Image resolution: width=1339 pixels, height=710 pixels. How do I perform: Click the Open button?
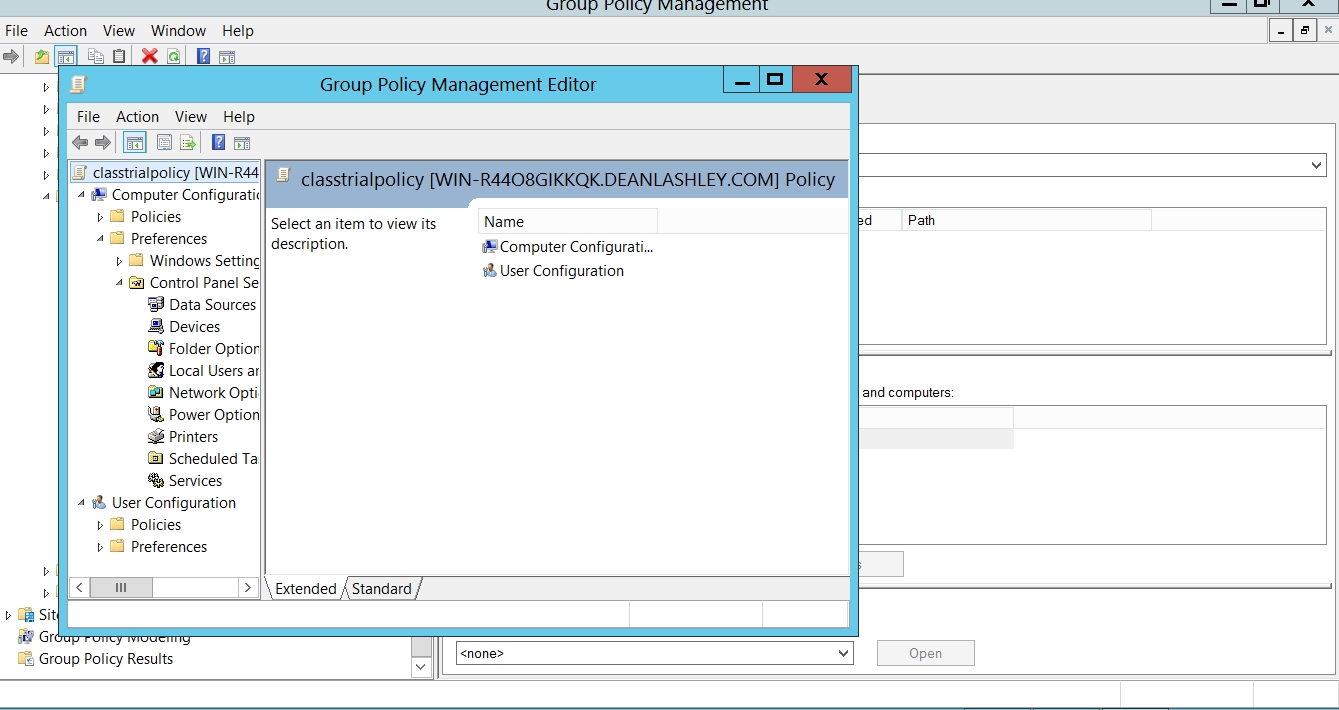point(925,653)
